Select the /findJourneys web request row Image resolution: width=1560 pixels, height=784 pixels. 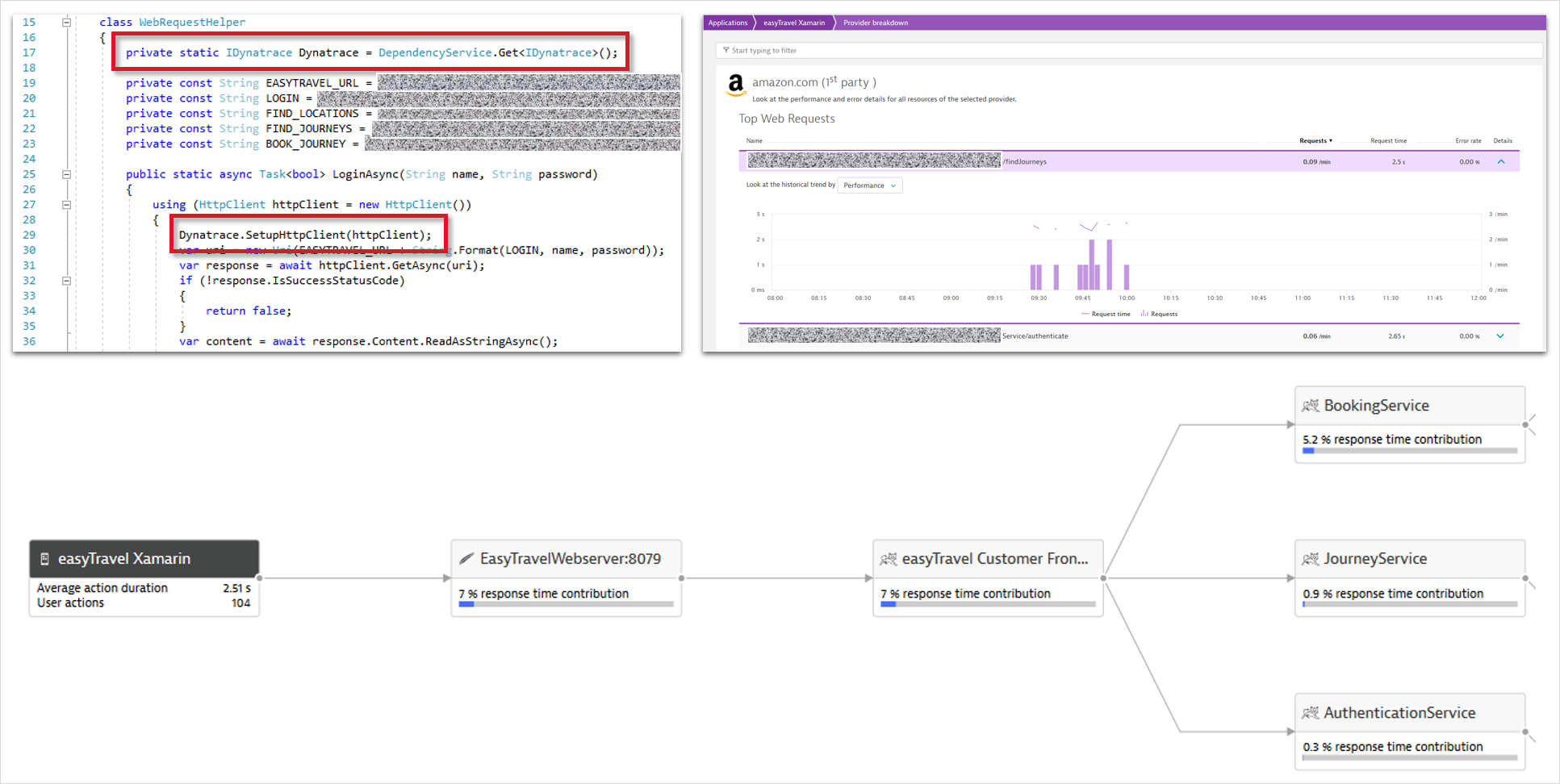(1129, 161)
